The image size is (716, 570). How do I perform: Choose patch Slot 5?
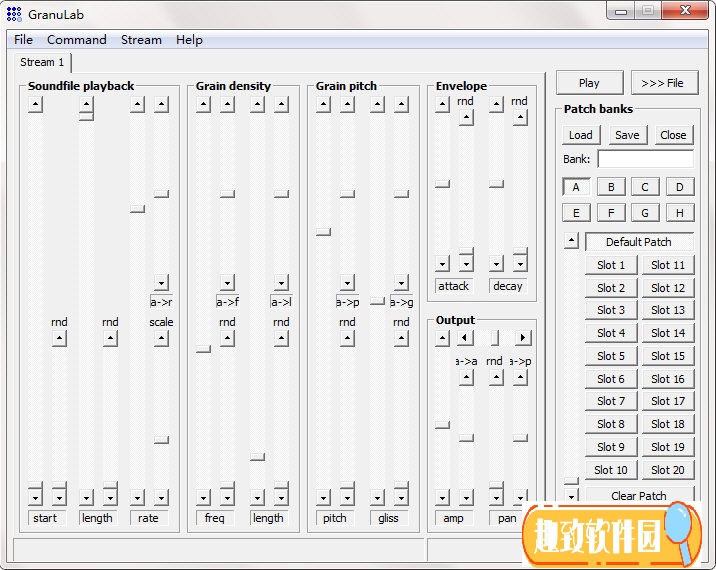click(611, 356)
